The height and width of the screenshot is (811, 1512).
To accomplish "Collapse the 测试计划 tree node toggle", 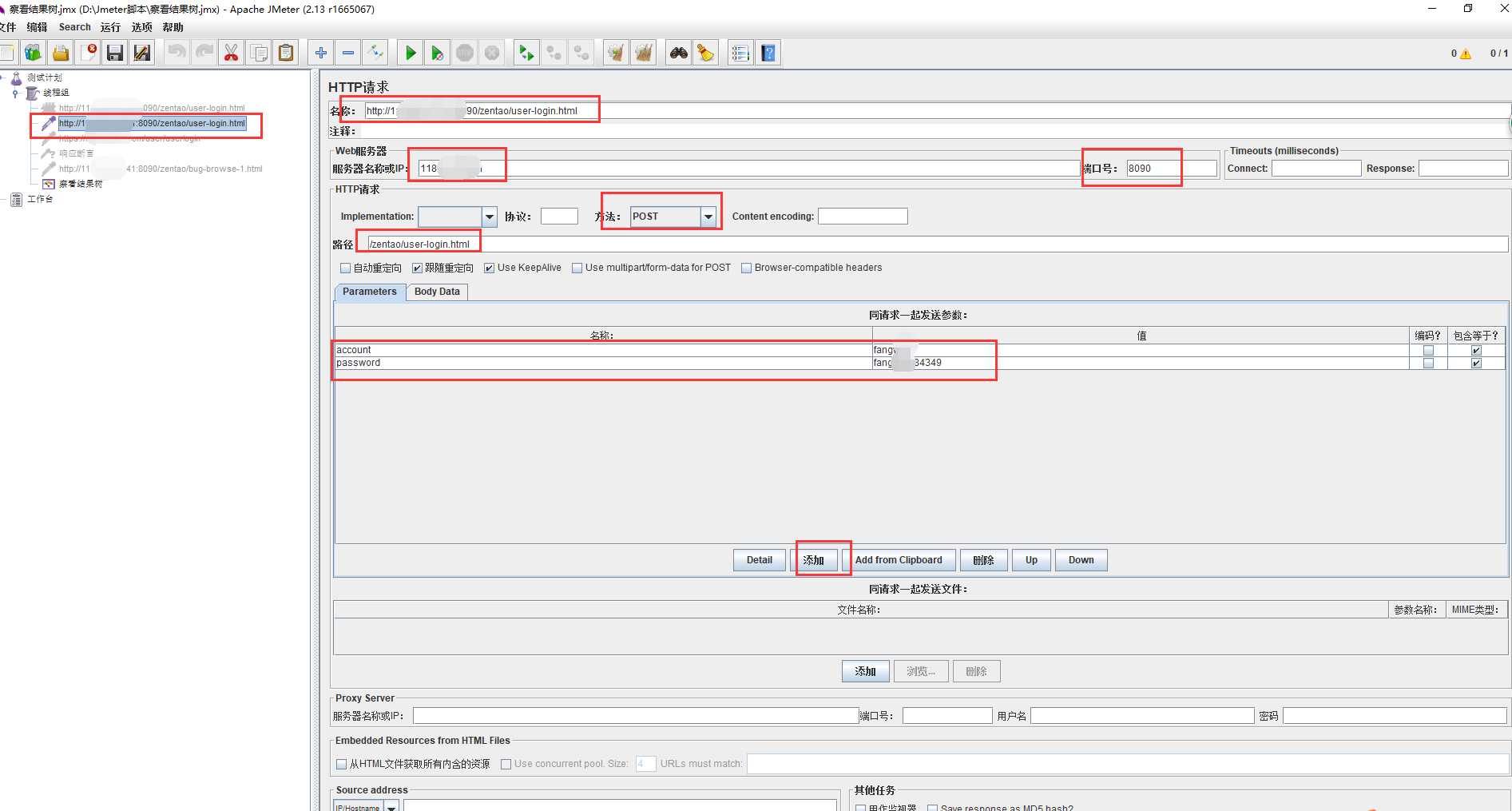I will click(2, 78).
